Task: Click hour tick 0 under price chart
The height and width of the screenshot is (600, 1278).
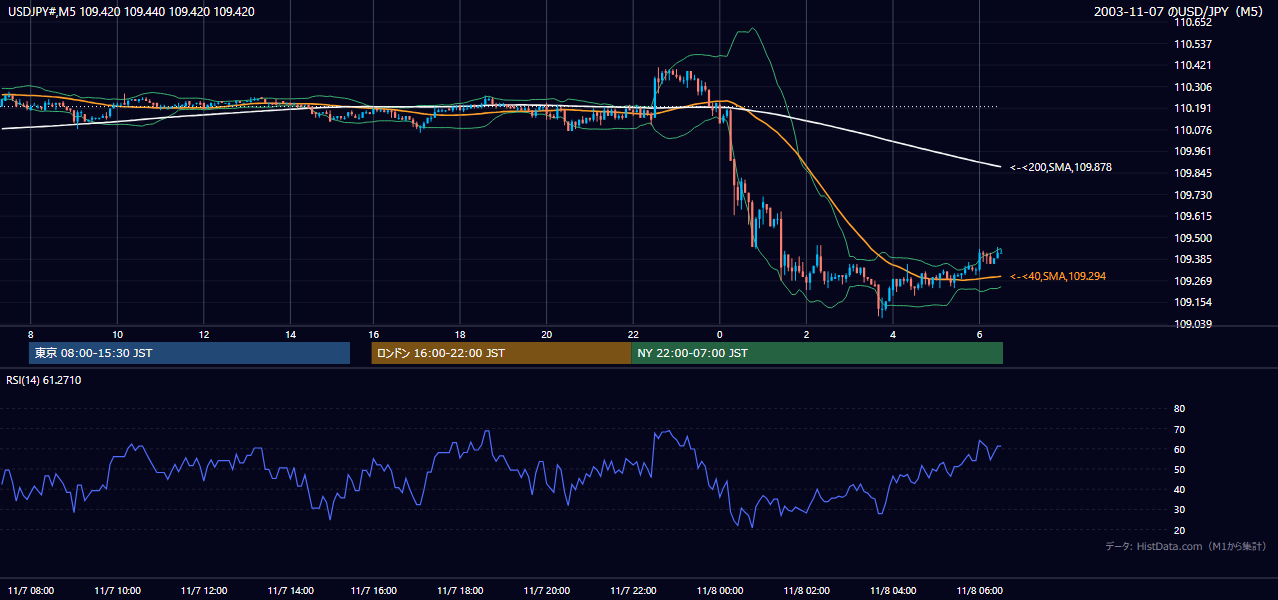Action: 720,334
